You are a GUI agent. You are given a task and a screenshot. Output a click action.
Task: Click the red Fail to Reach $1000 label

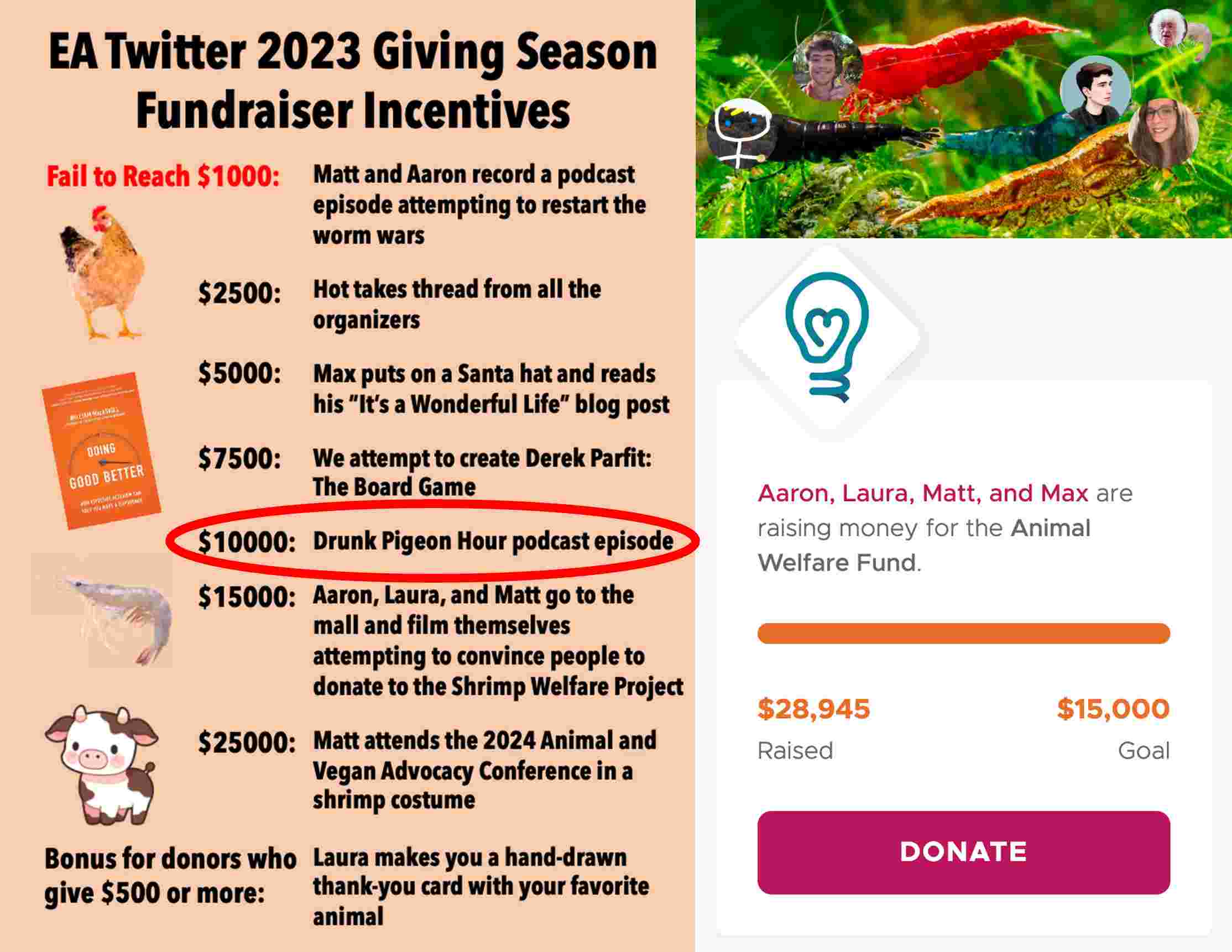coord(163,176)
